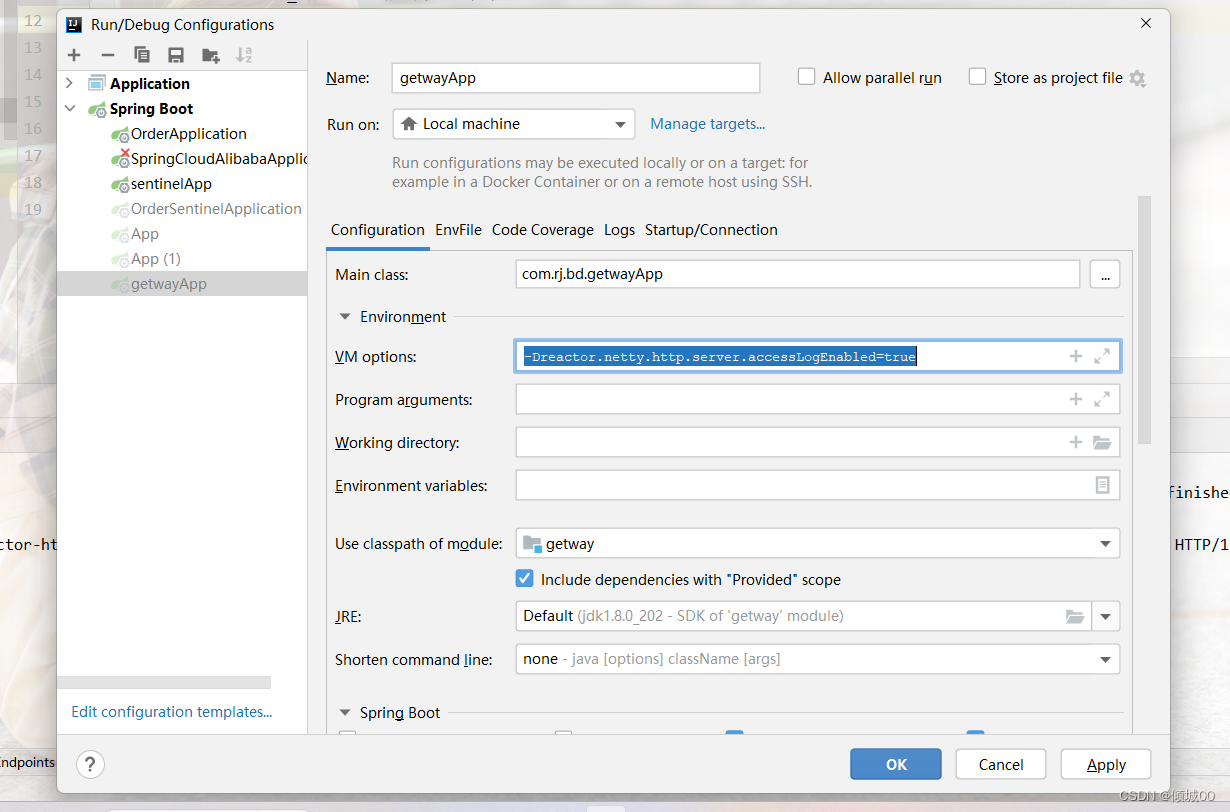Browse for main class with the ellipsis button
The image size is (1230, 812).
[x=1104, y=274]
